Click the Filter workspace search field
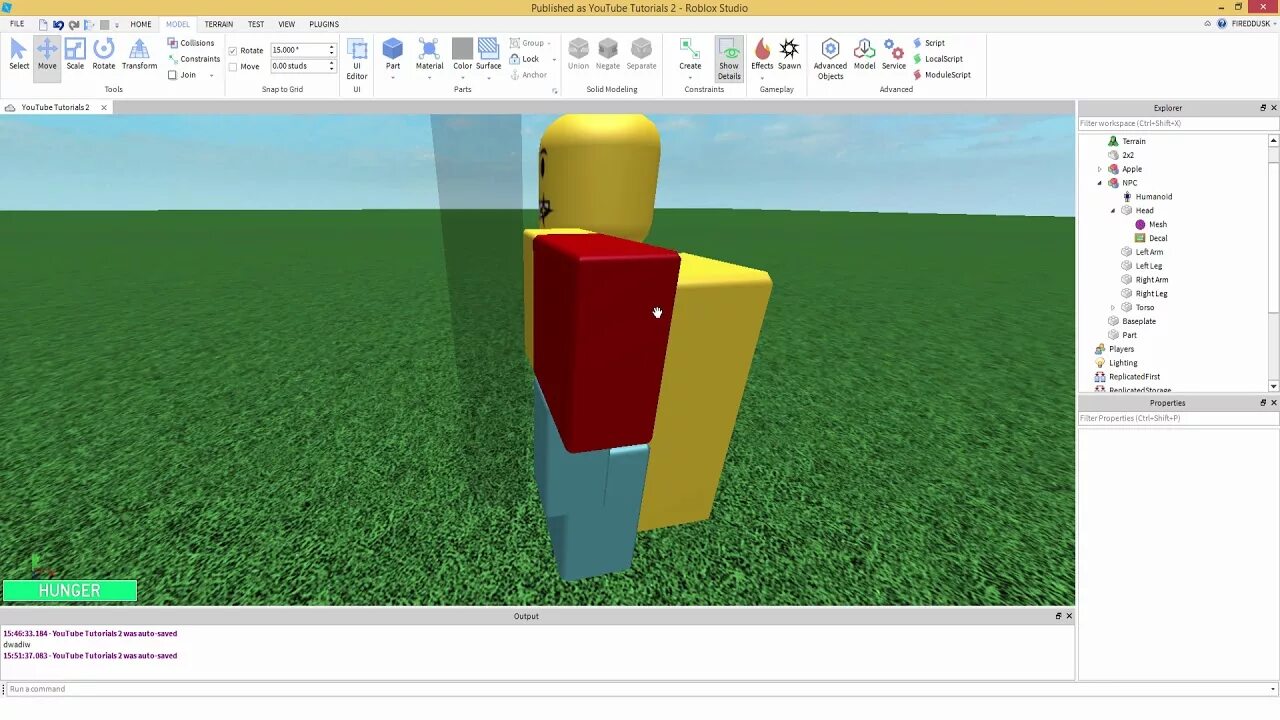 coord(1178,123)
